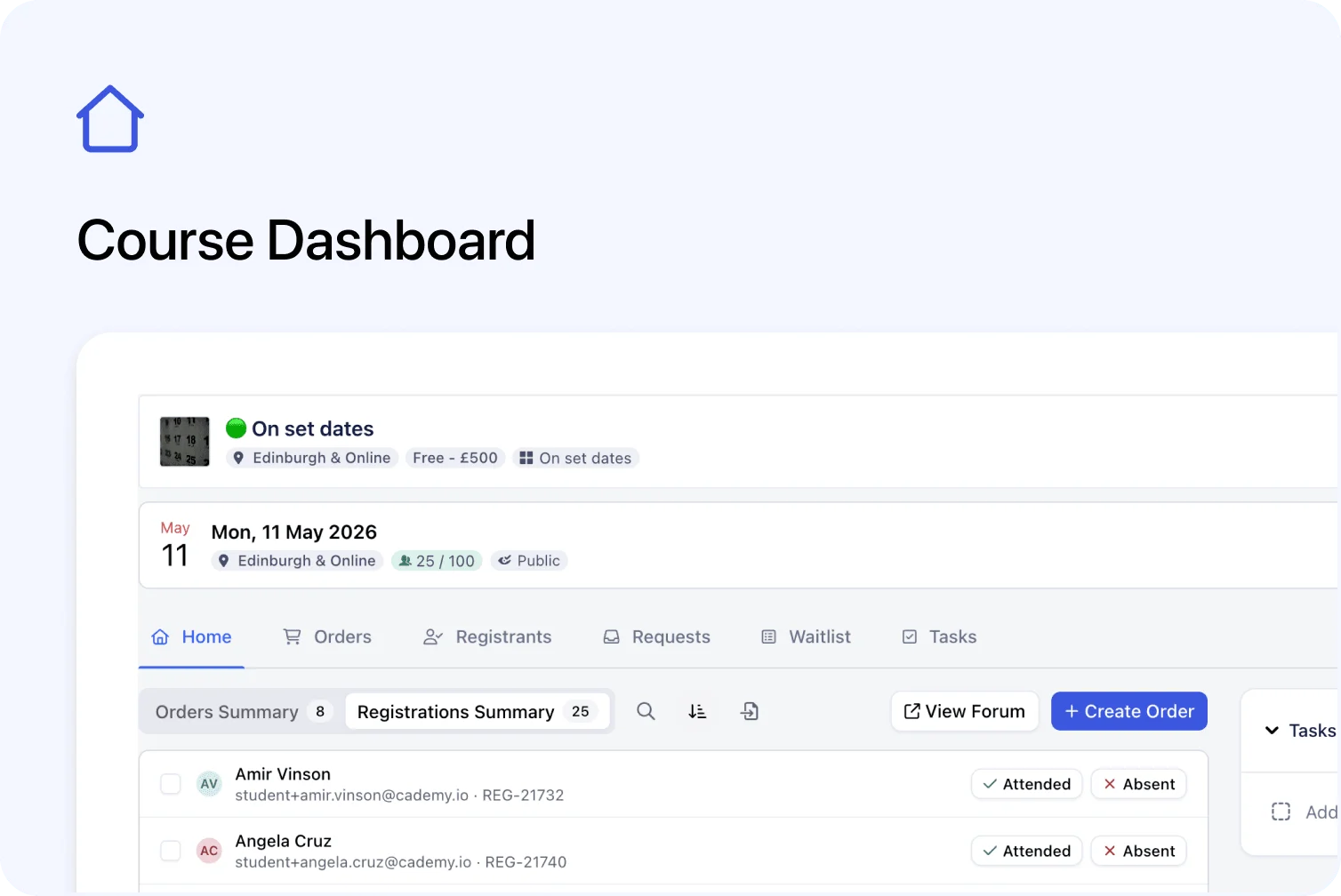Open the Requests tab
The image size is (1341, 896).
[x=657, y=636]
